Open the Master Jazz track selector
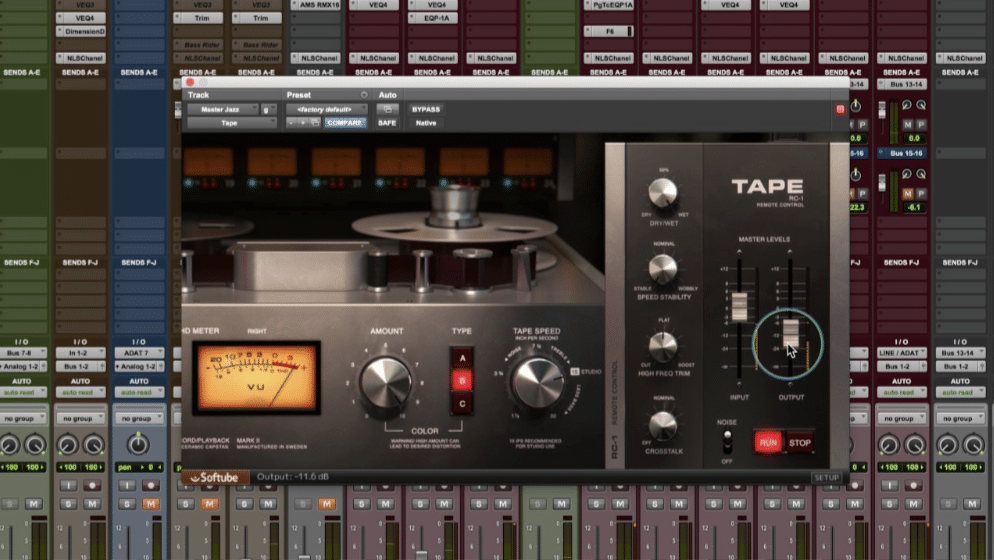994x560 pixels. 223,109
